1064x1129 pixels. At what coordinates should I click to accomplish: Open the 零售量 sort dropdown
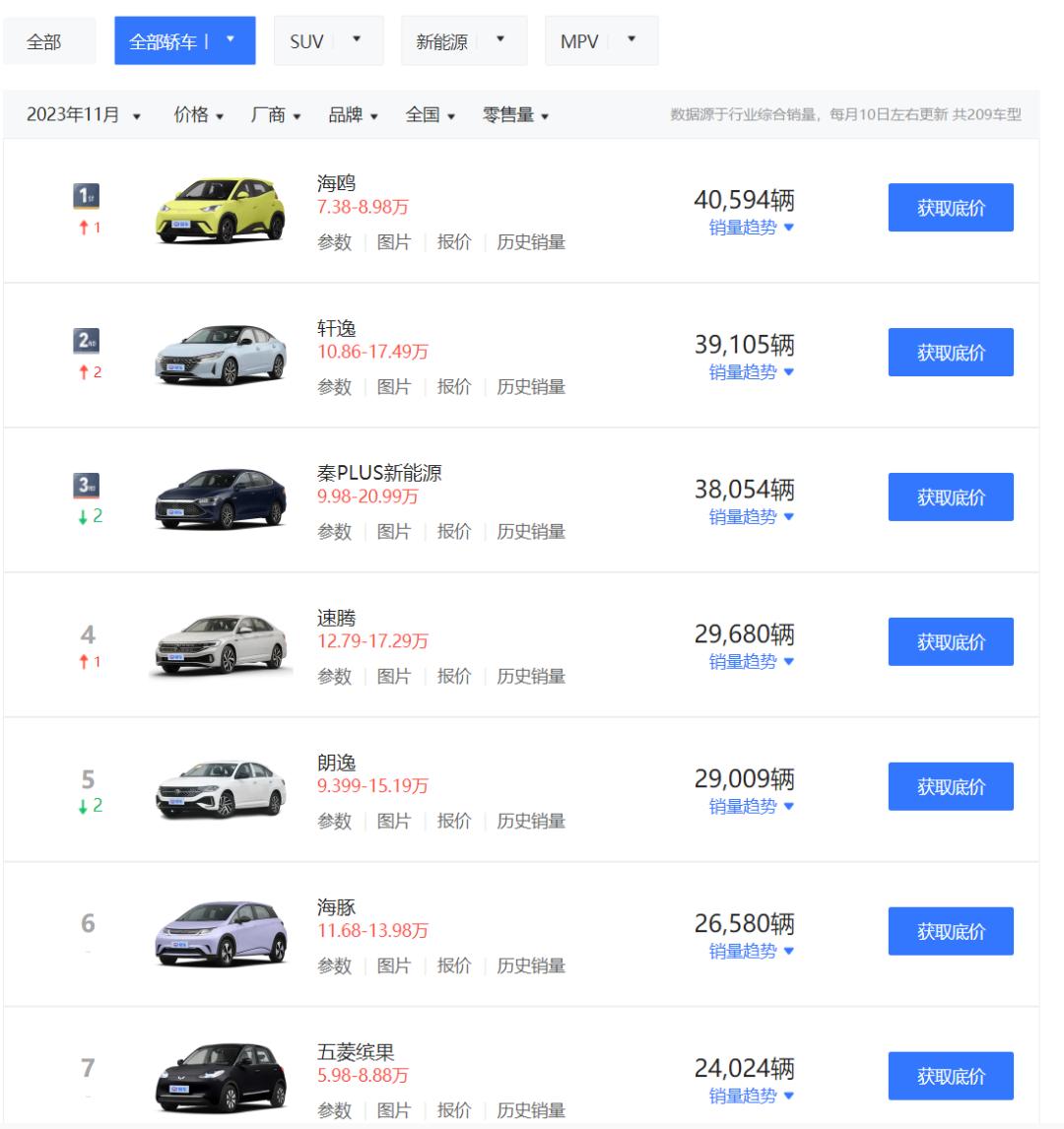515,115
